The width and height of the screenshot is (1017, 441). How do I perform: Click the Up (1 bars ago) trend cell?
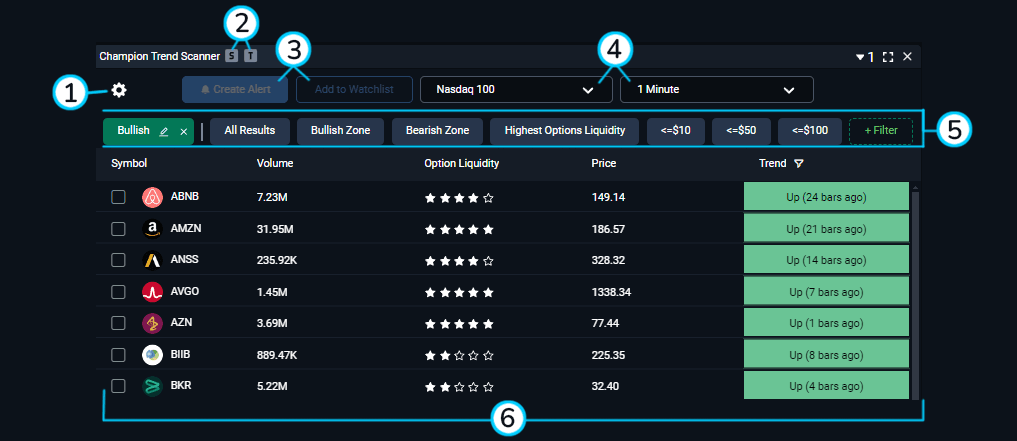point(826,322)
